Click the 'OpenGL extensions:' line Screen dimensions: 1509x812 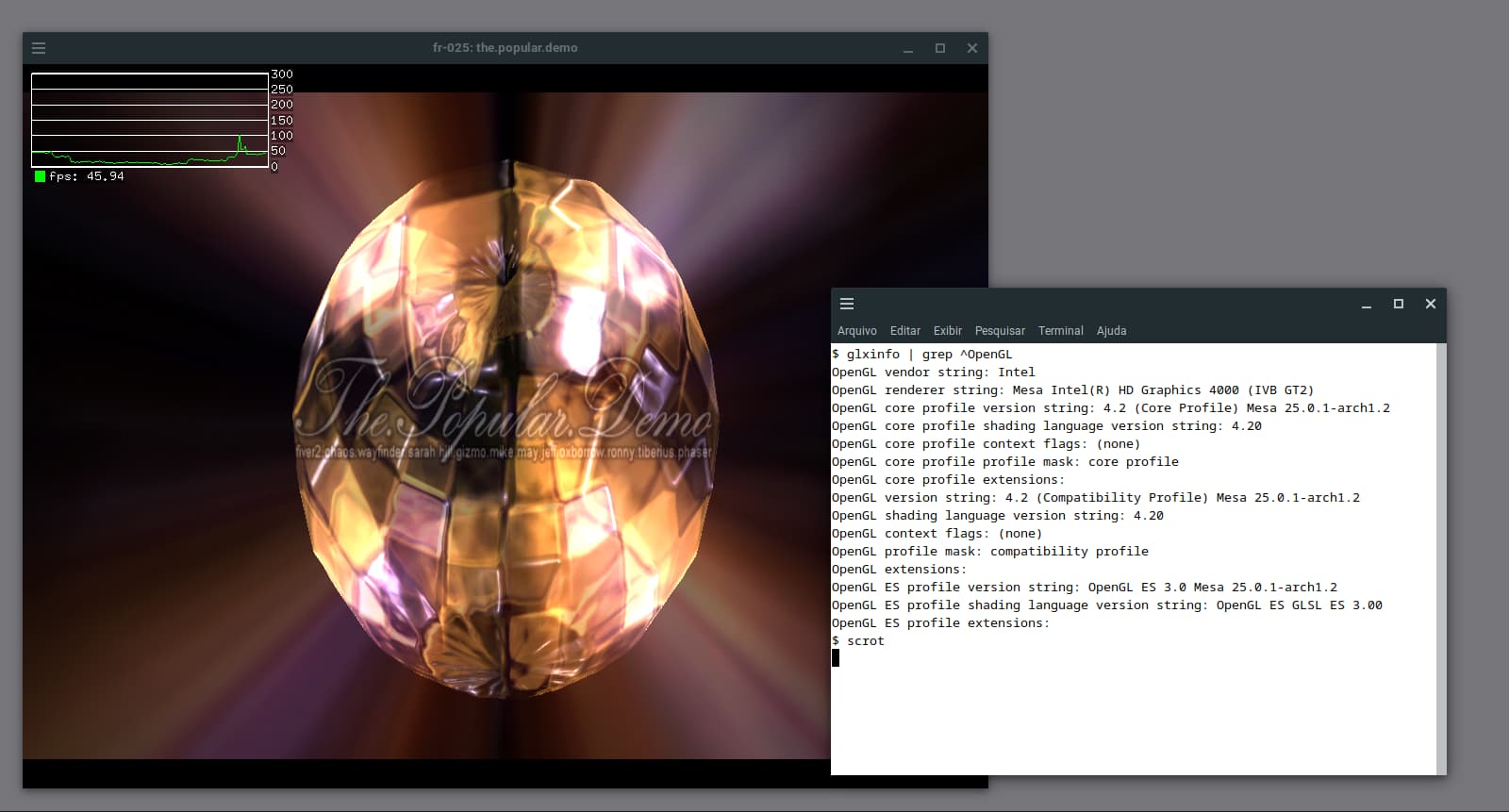click(x=899, y=570)
